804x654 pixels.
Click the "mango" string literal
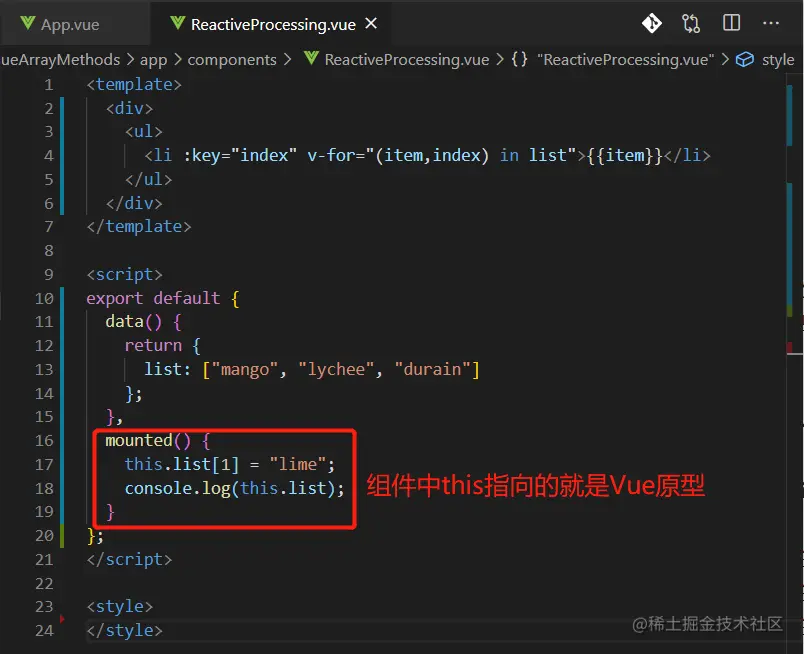245,369
